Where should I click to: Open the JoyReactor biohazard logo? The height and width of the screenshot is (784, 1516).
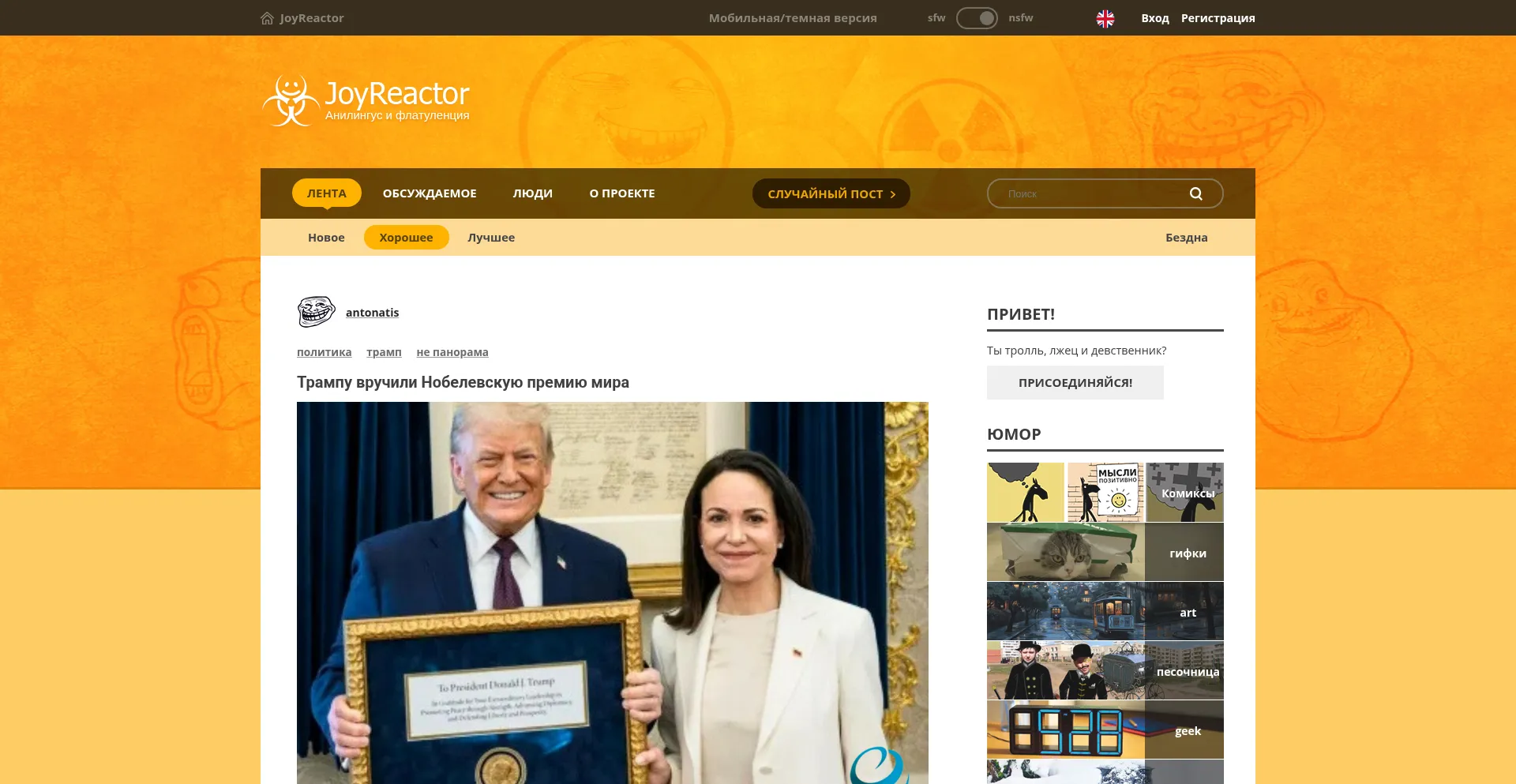(291, 101)
